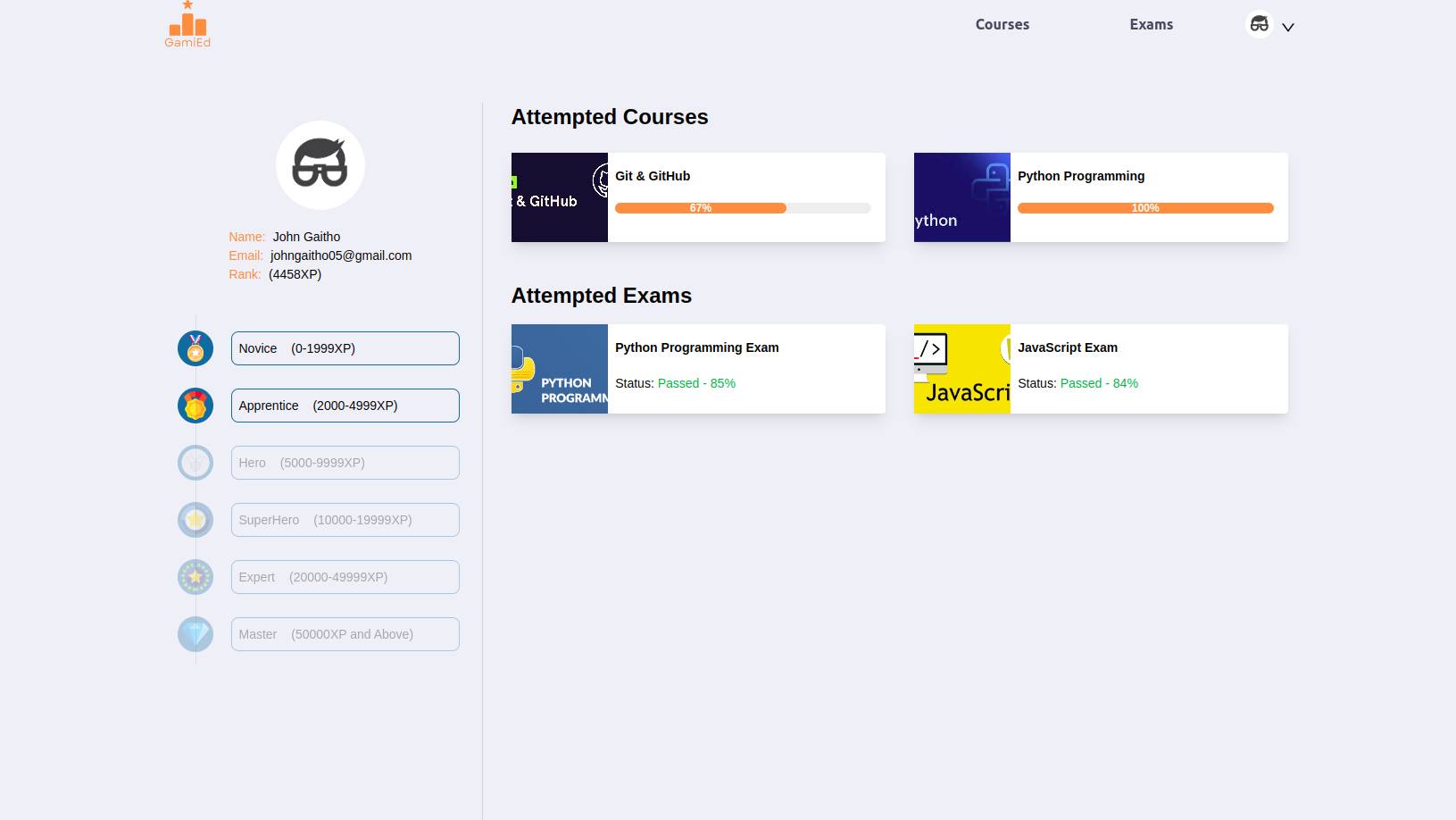Select the SuperHero (10000-19999XP) rank box

click(x=345, y=520)
